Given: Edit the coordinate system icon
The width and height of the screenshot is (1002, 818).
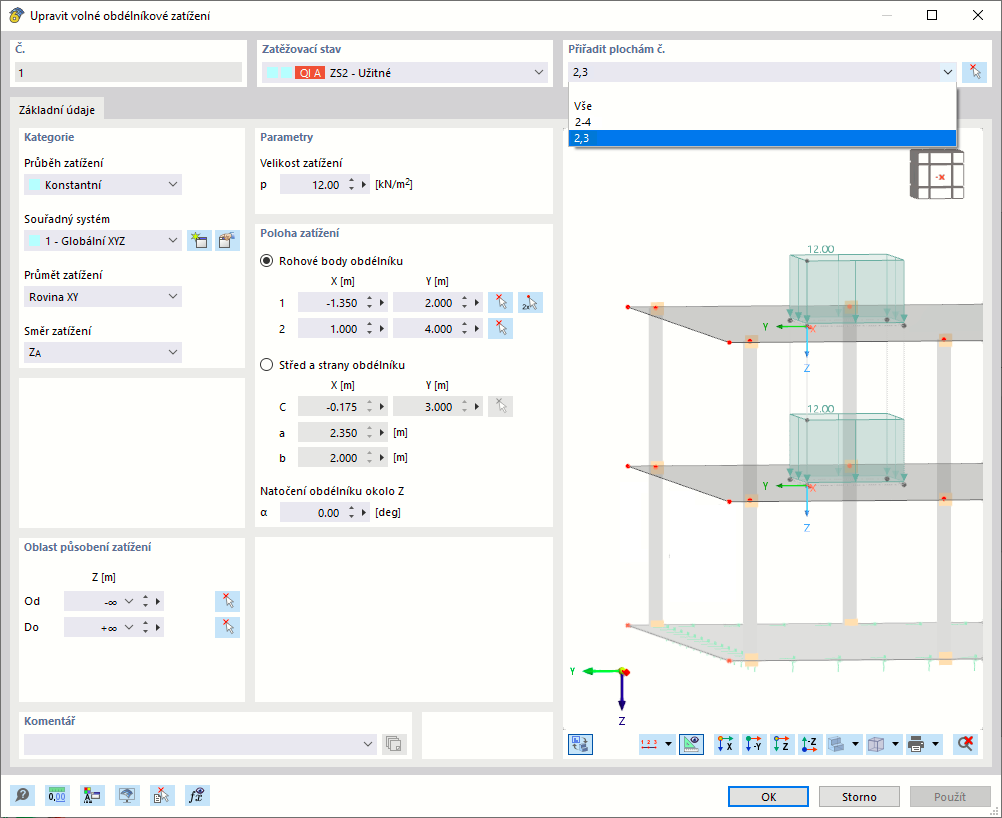Looking at the screenshot, I should tap(227, 240).
